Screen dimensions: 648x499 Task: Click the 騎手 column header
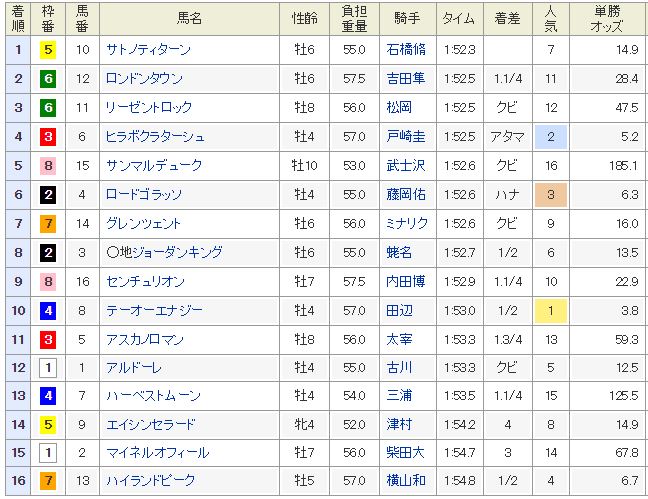pyautogui.click(x=406, y=17)
